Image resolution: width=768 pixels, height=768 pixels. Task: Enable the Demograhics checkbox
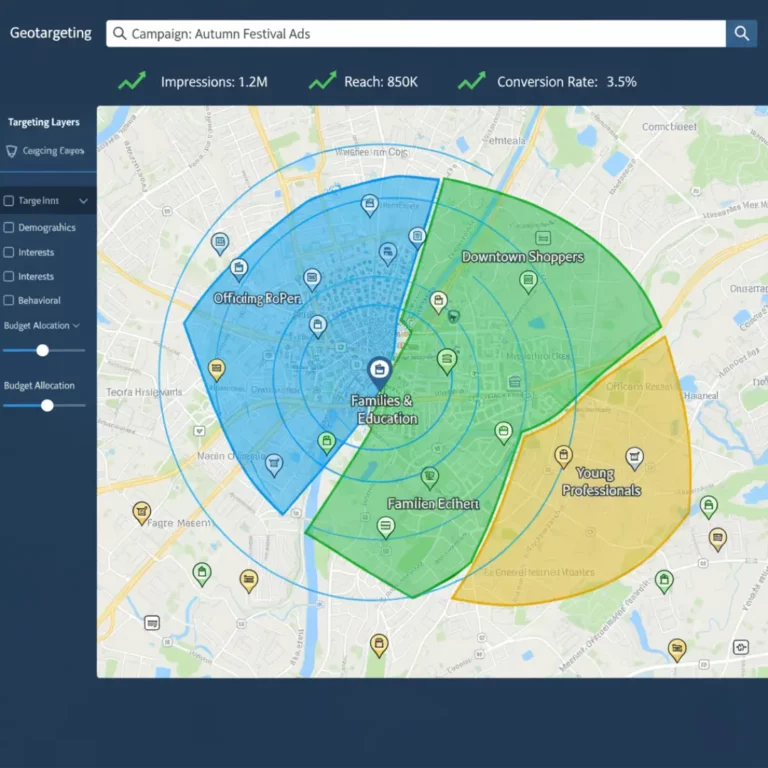point(9,227)
